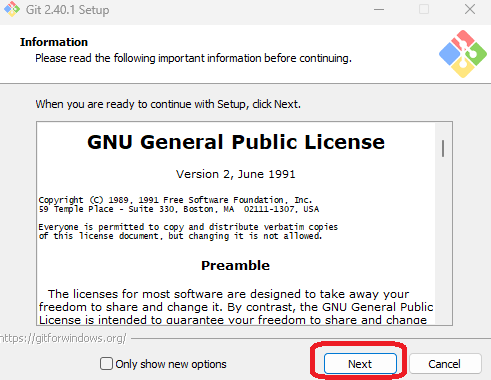This screenshot has width=491, height=380.
Task: Close the Git 2.40.1 Setup window
Action: tap(470, 9)
